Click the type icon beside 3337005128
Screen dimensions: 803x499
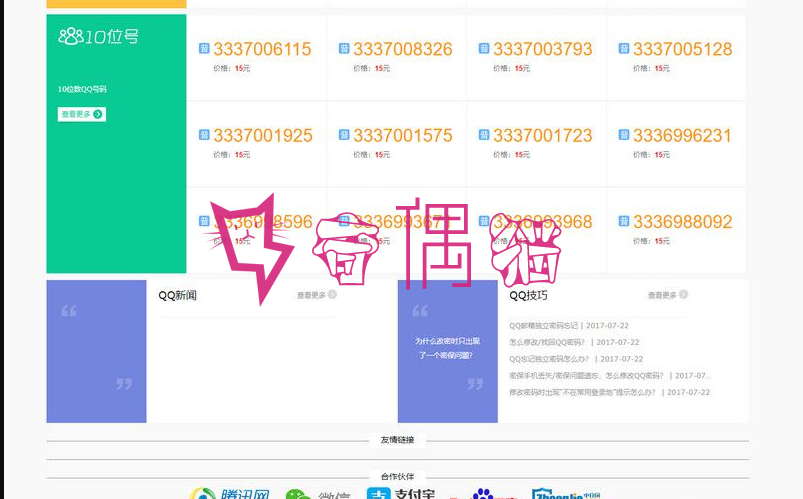pyautogui.click(x=623, y=48)
